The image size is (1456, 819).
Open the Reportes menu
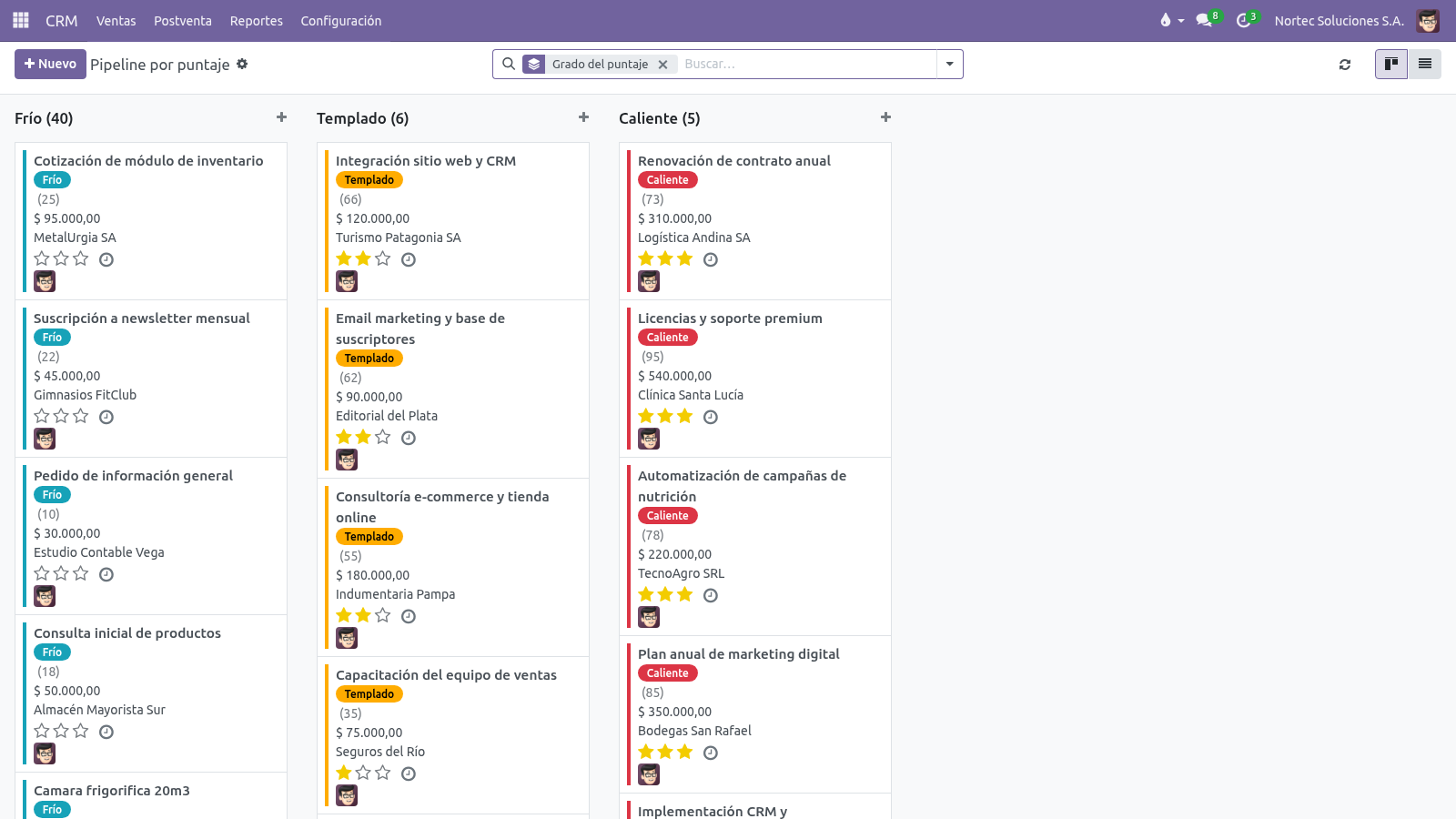tap(256, 20)
